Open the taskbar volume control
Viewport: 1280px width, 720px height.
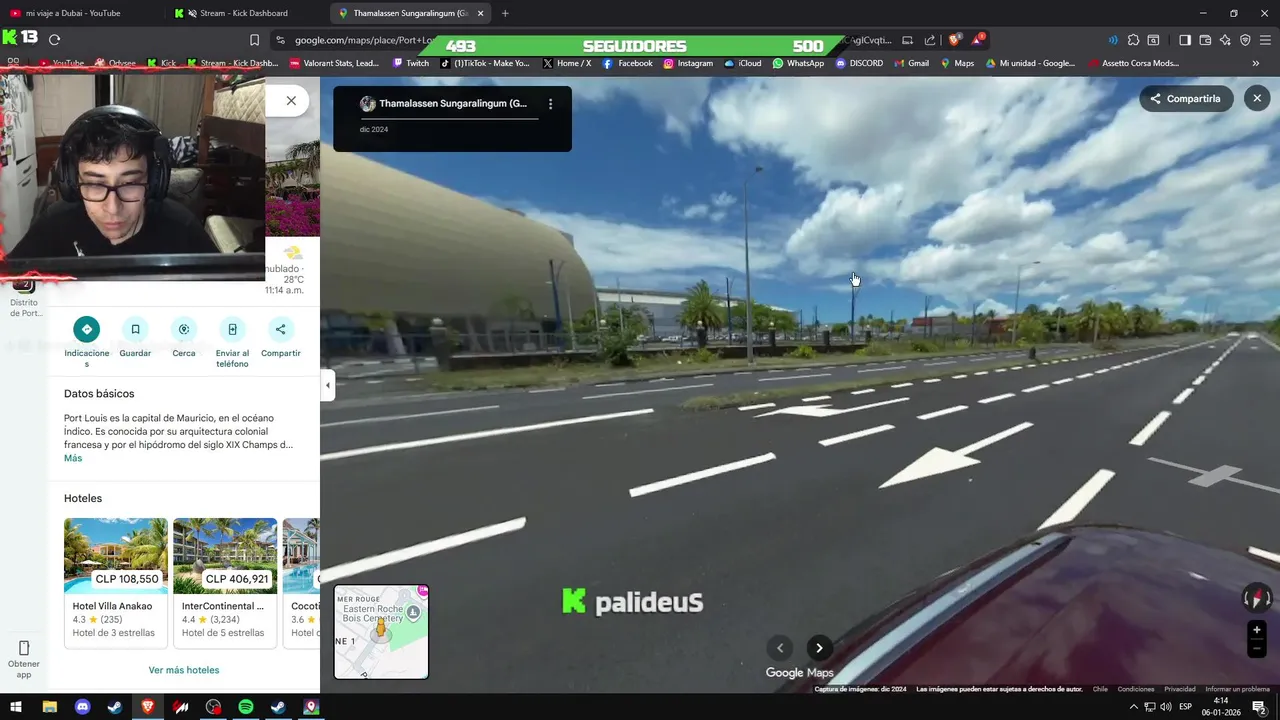pyautogui.click(x=1166, y=707)
